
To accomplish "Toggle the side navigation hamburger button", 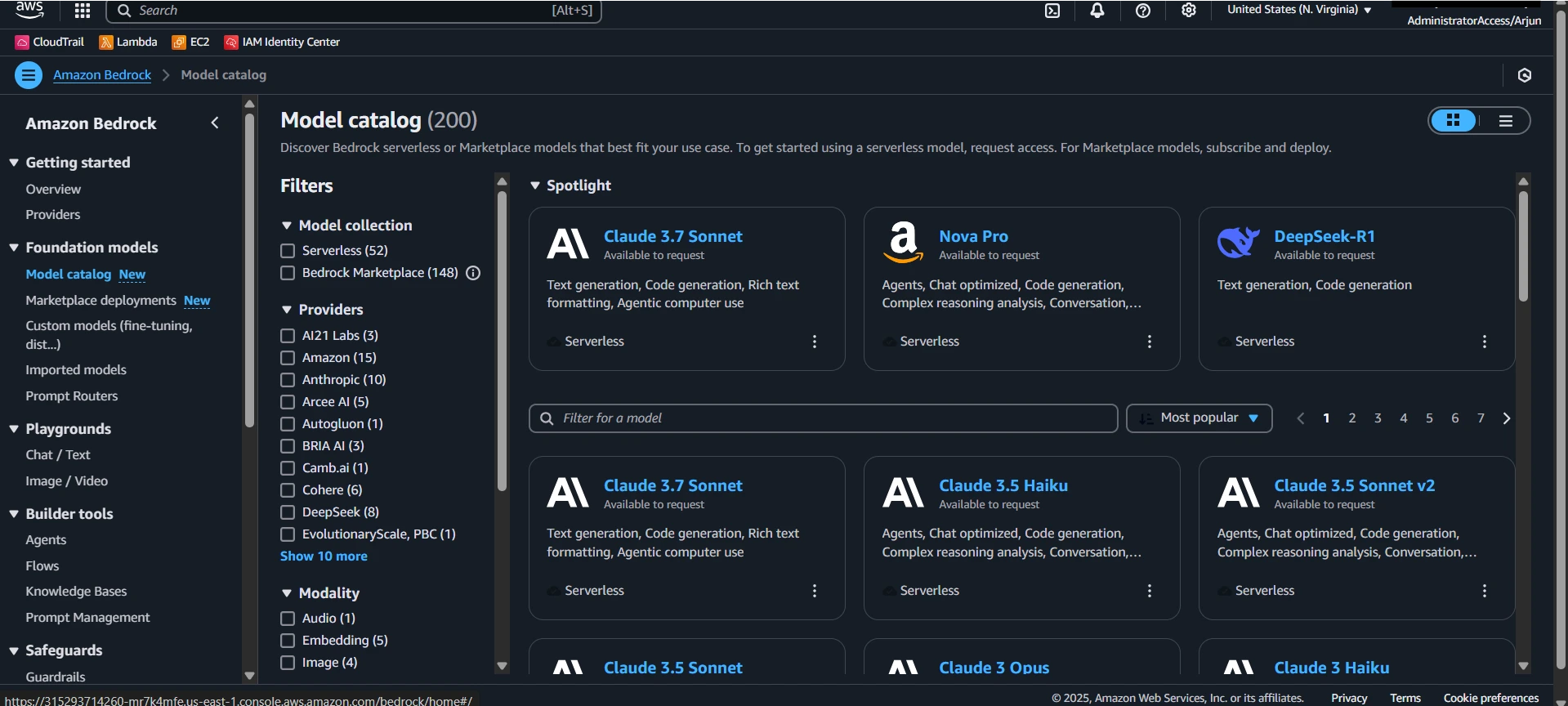I will (x=29, y=75).
